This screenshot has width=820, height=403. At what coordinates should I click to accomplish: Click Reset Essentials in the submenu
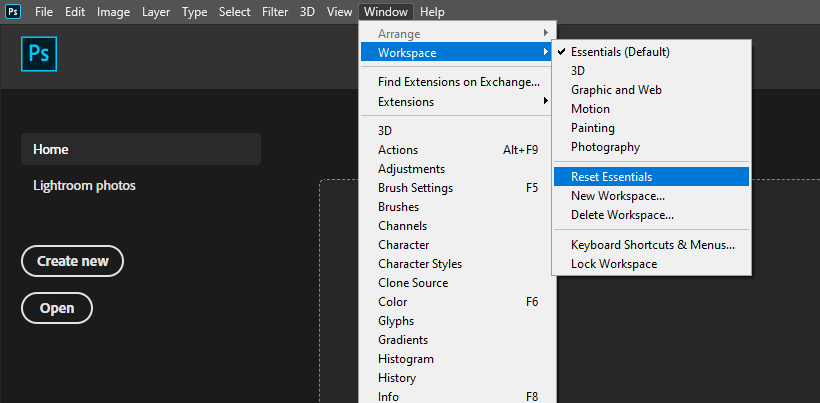[611, 177]
